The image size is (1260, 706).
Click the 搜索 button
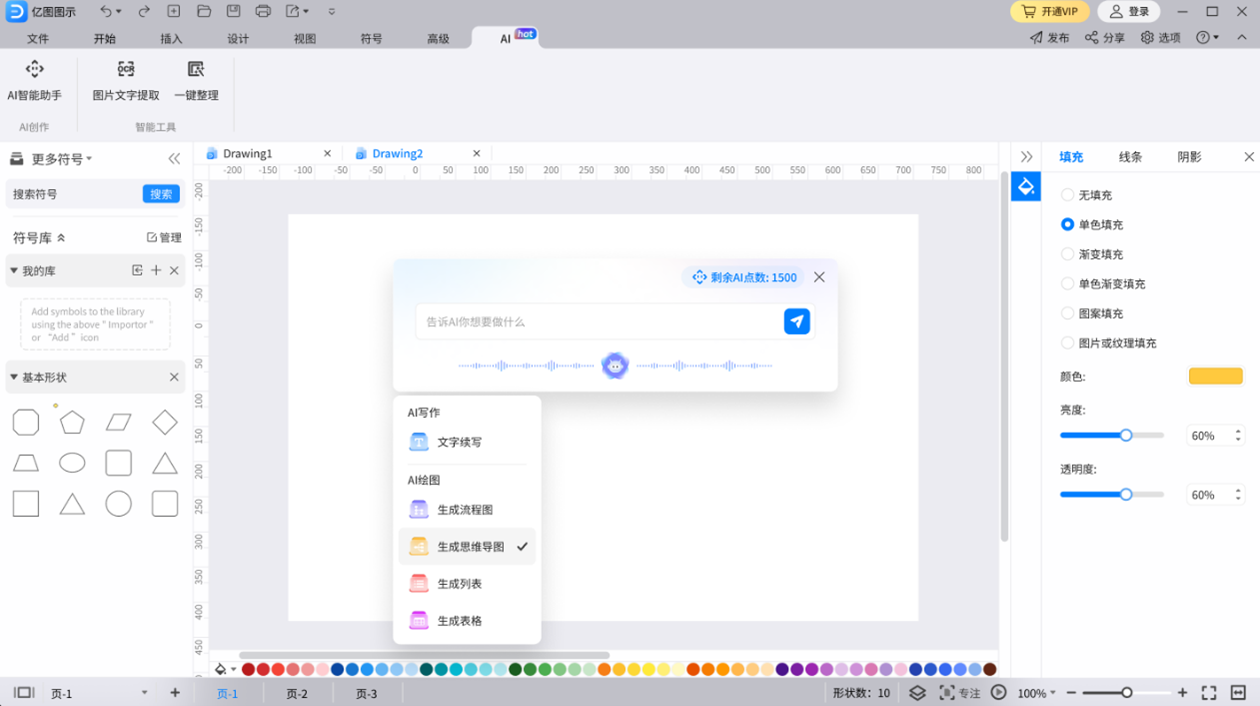click(161, 194)
